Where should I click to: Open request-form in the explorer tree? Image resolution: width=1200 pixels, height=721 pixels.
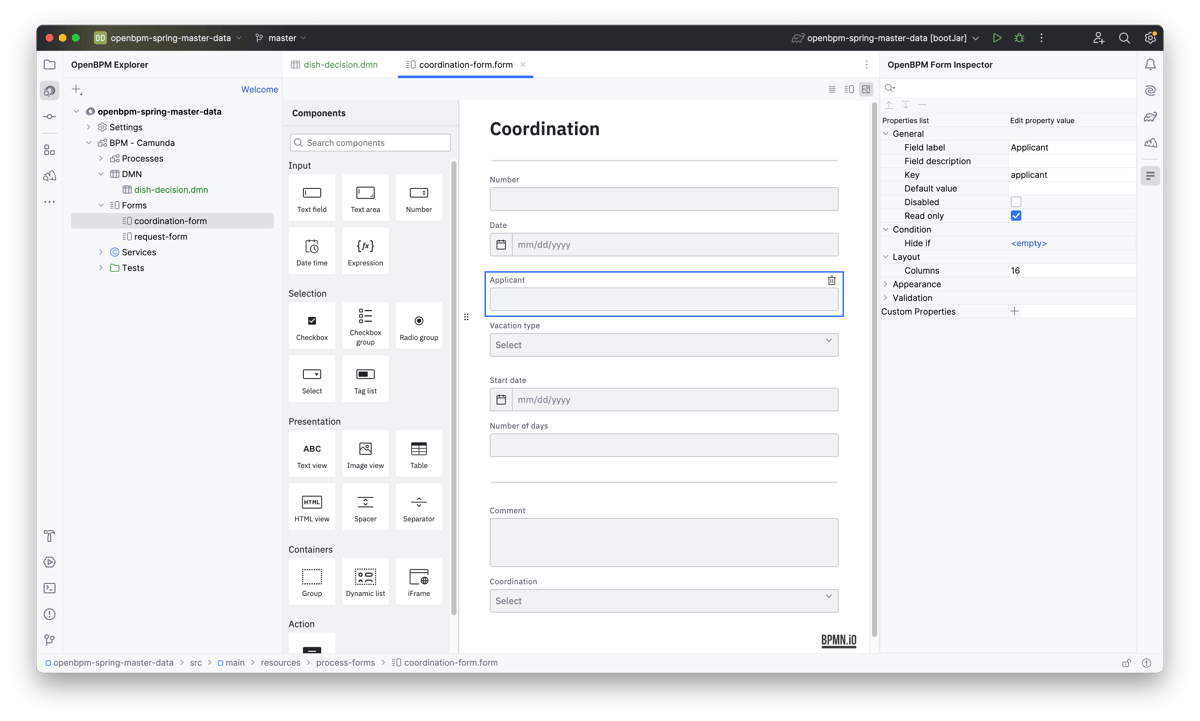click(160, 237)
